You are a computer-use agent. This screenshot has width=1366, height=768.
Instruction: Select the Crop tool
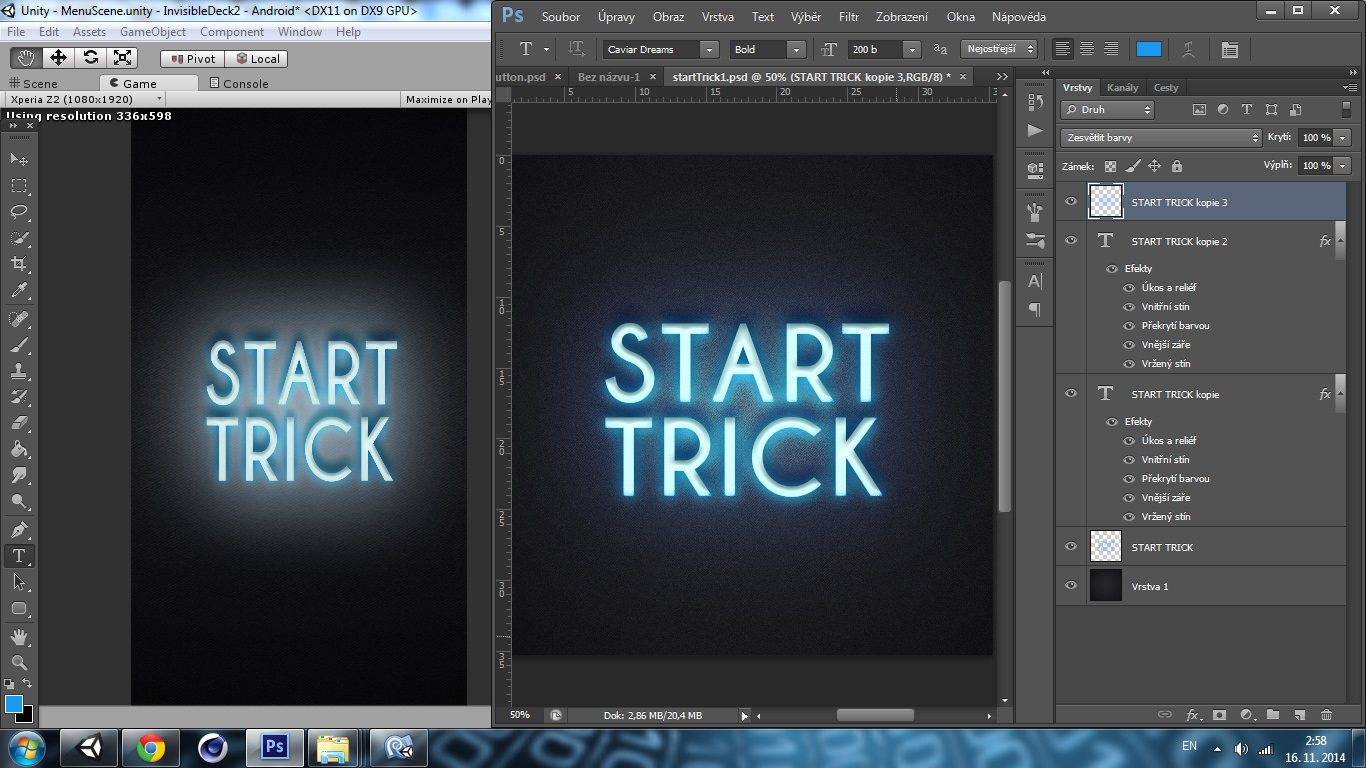19,264
